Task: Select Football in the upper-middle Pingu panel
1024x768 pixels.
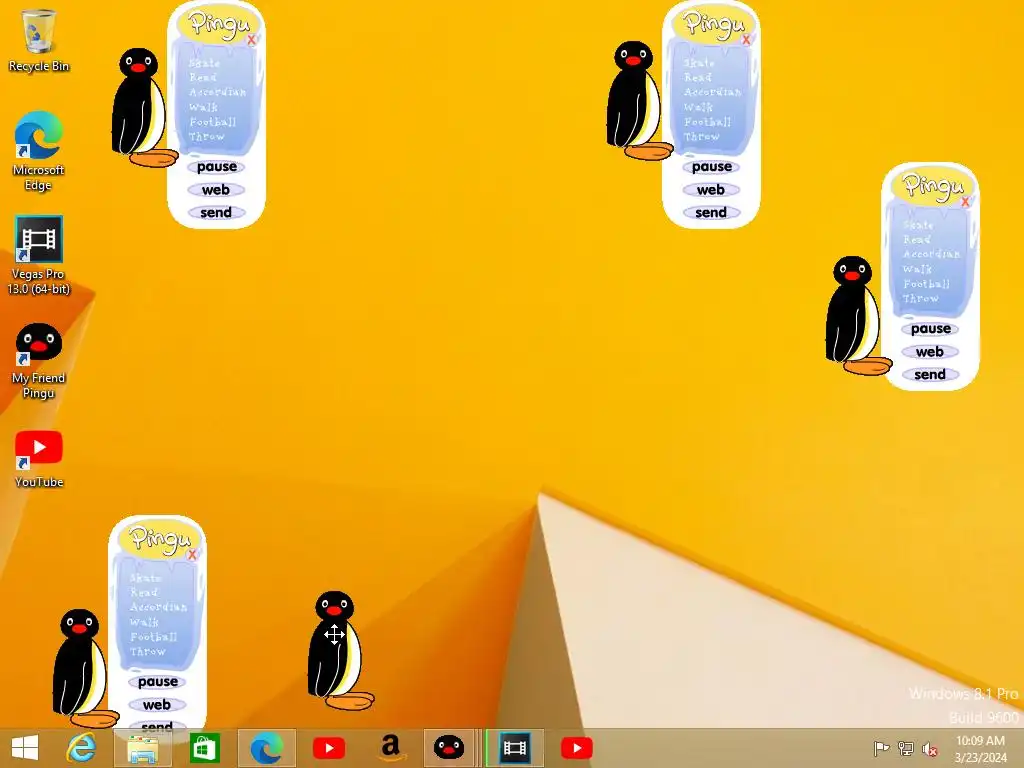Action: click(707, 122)
